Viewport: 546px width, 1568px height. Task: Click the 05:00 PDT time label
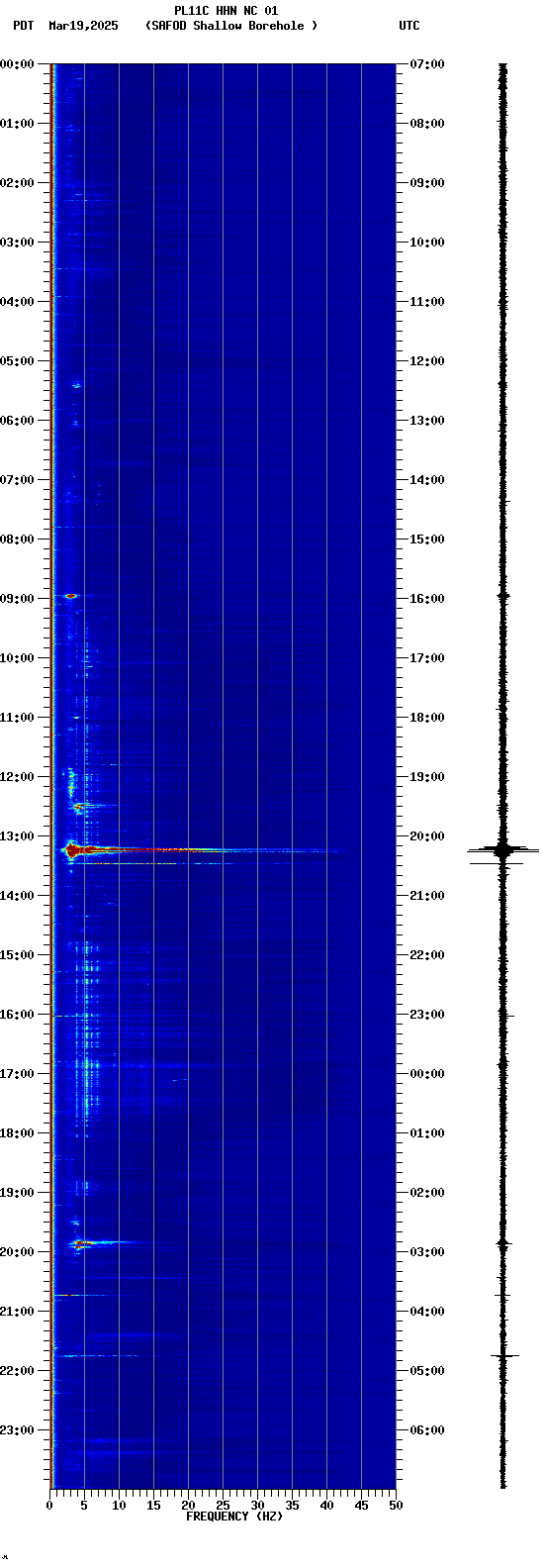(17, 361)
